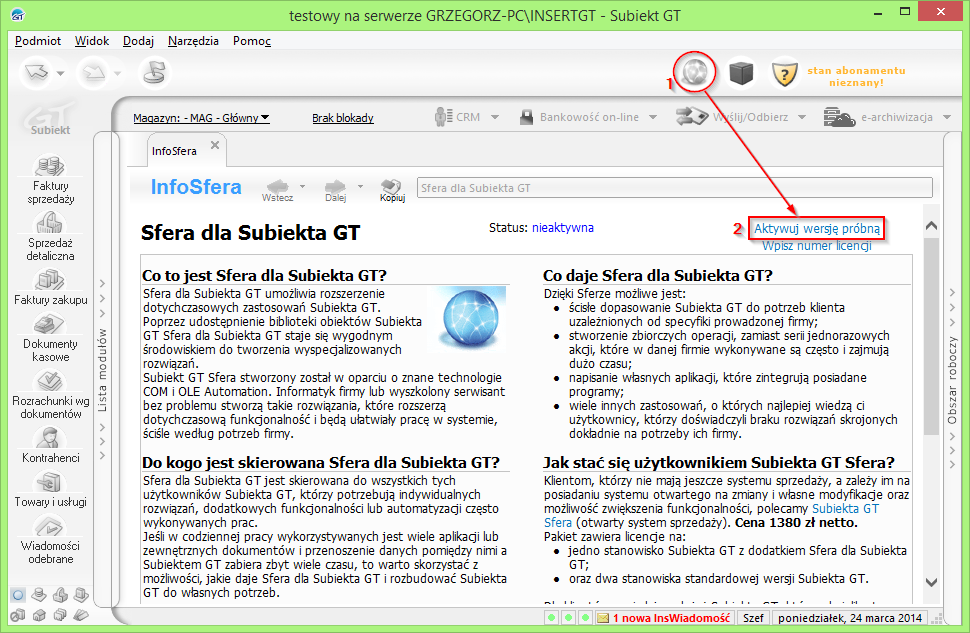Open the Magazyn MAG Główny dropdown

click(201, 118)
